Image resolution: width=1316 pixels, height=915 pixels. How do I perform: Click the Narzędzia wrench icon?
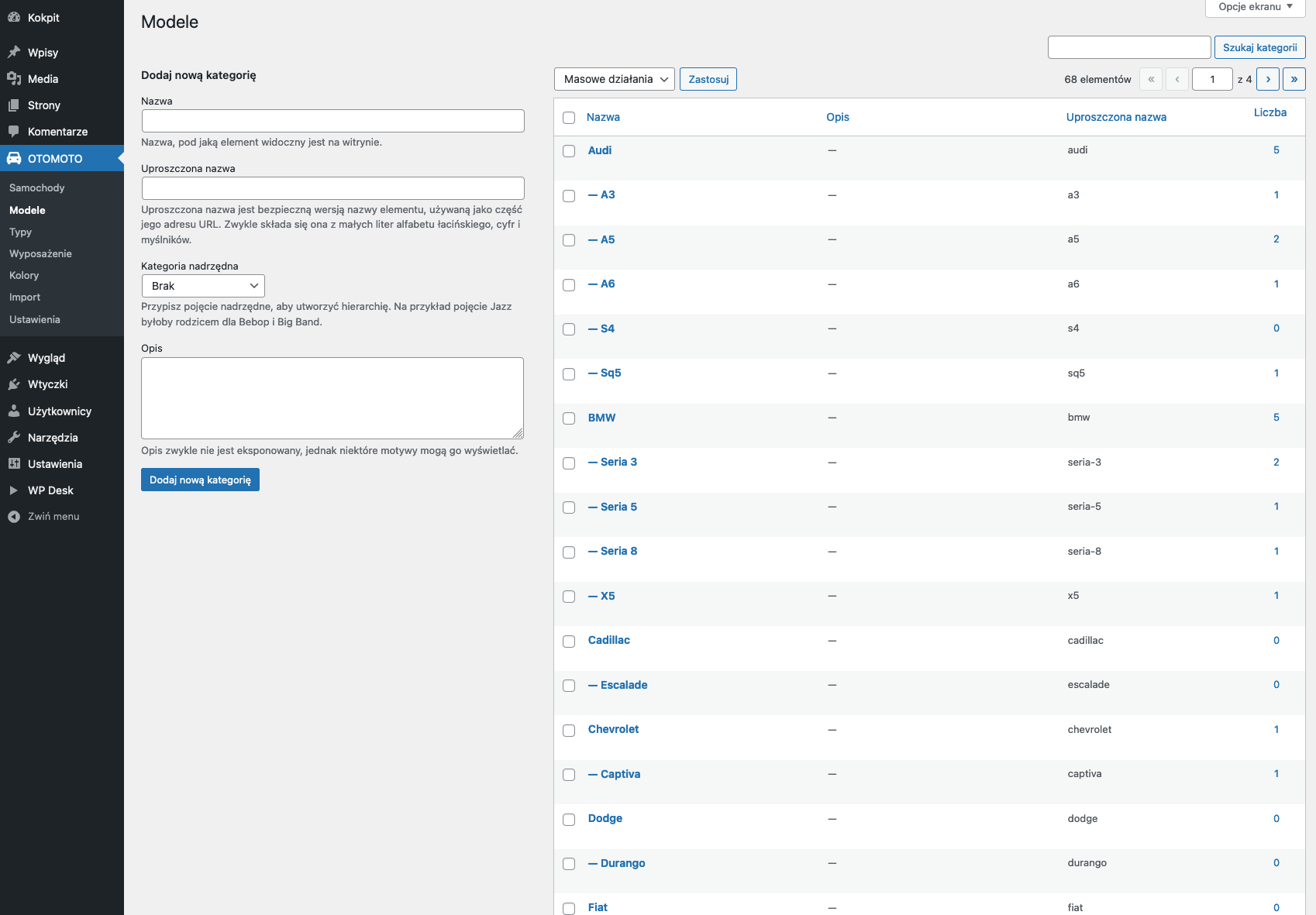(x=14, y=438)
